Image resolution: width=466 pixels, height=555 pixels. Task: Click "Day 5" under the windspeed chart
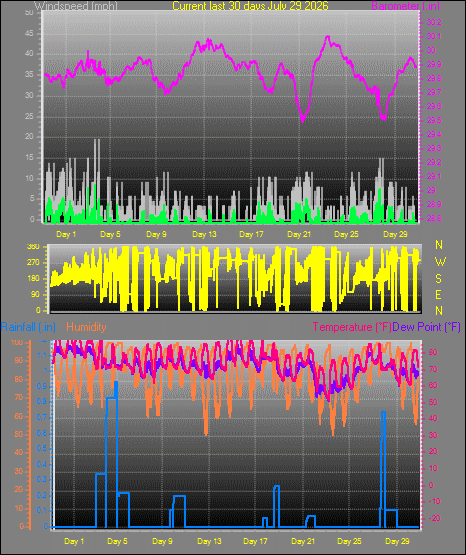[x=110, y=234]
